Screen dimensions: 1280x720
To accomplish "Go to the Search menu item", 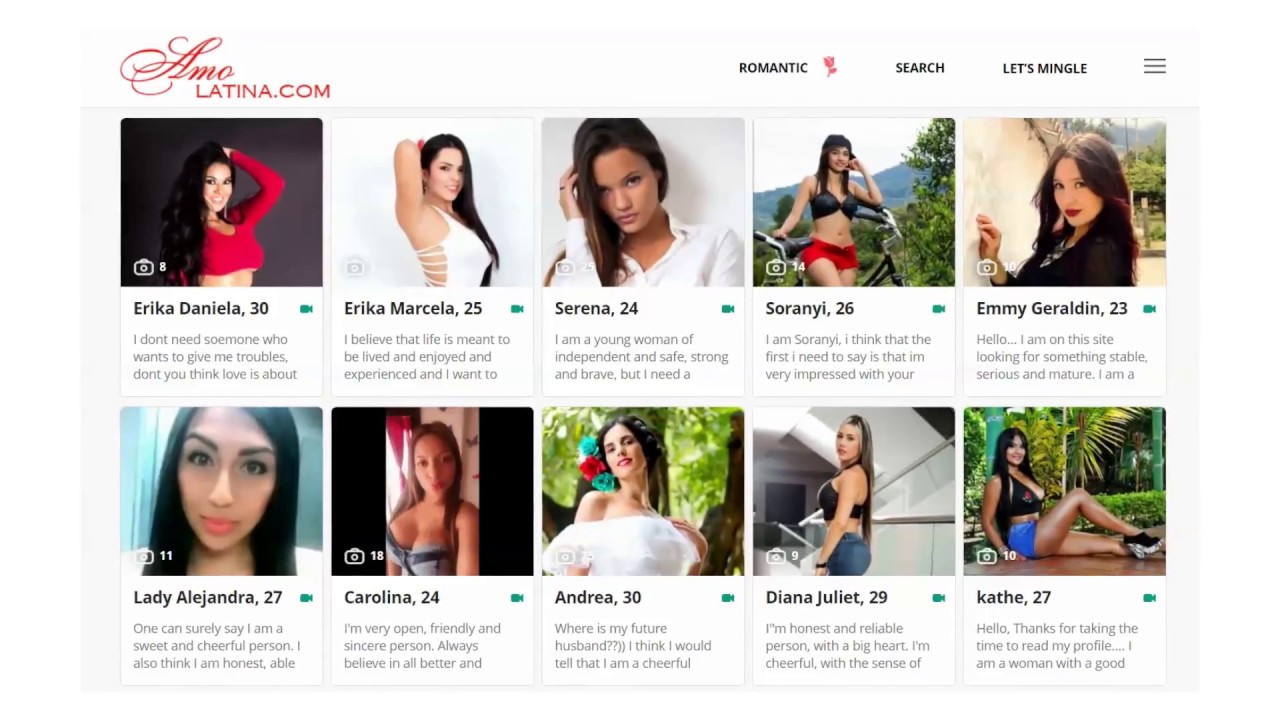I will [x=920, y=68].
